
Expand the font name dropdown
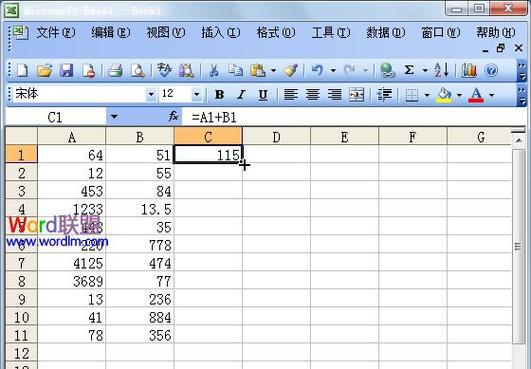151,94
